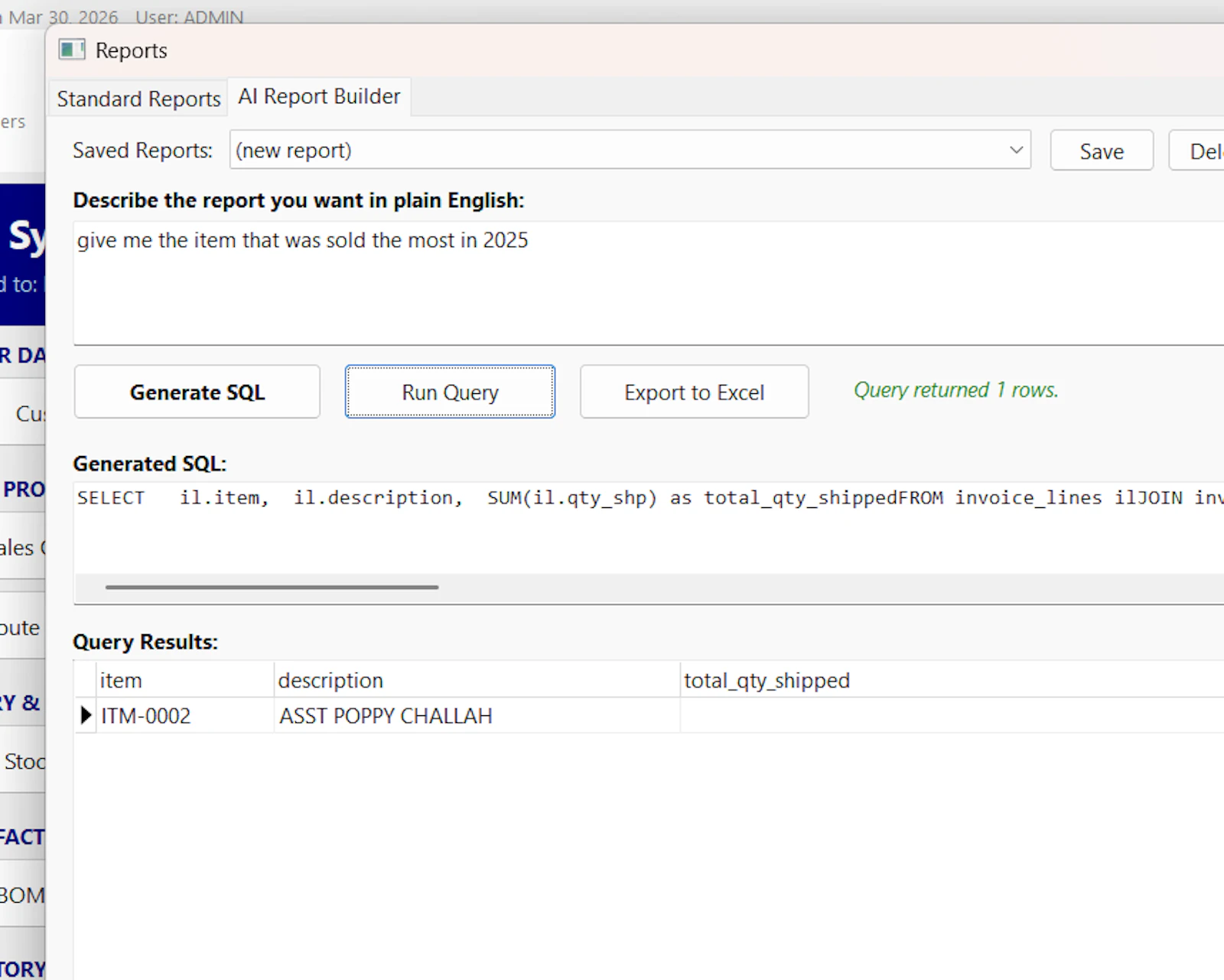Click the Query Results heading

(x=145, y=642)
